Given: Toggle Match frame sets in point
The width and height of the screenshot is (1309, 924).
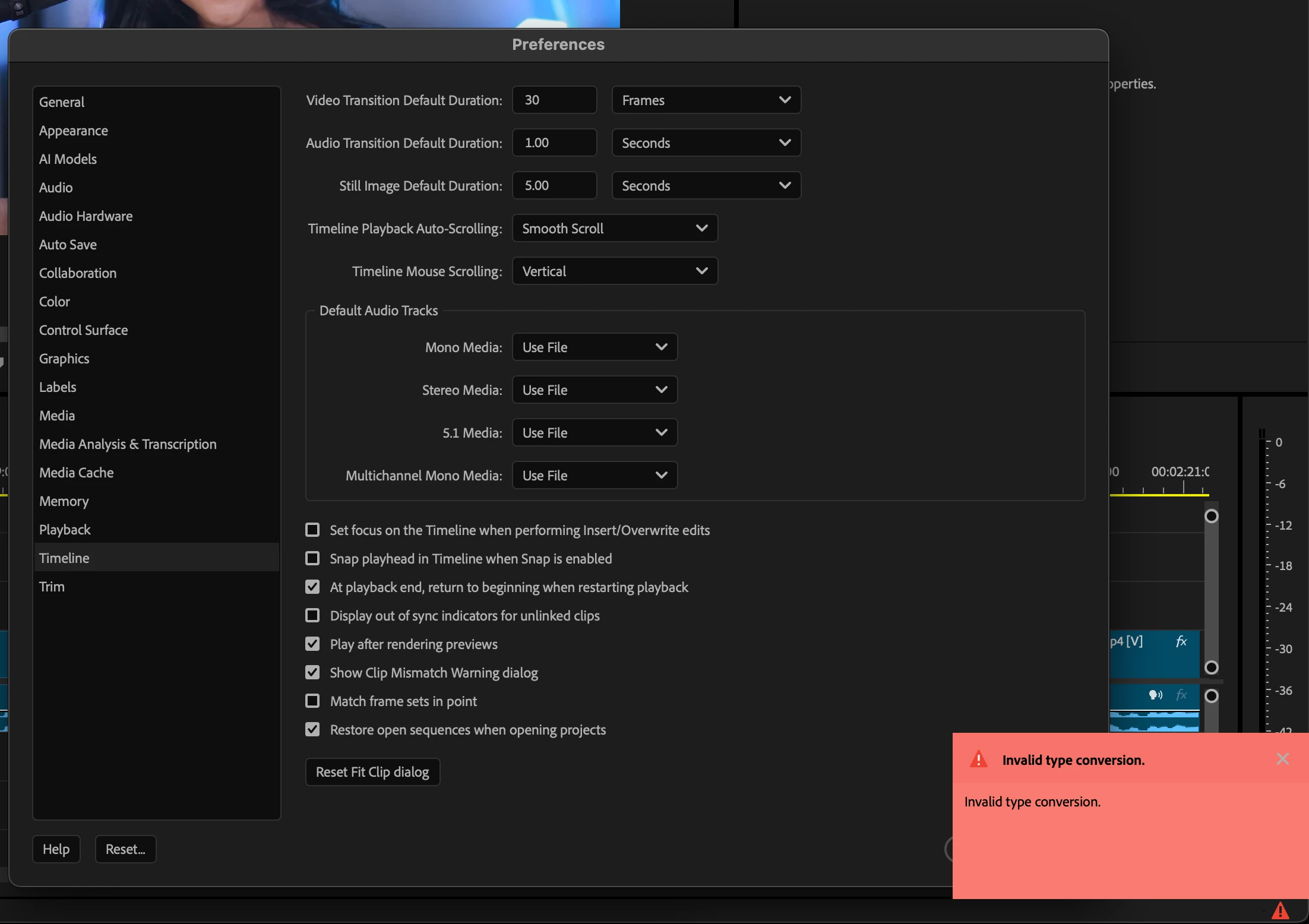Looking at the screenshot, I should tap(312, 701).
